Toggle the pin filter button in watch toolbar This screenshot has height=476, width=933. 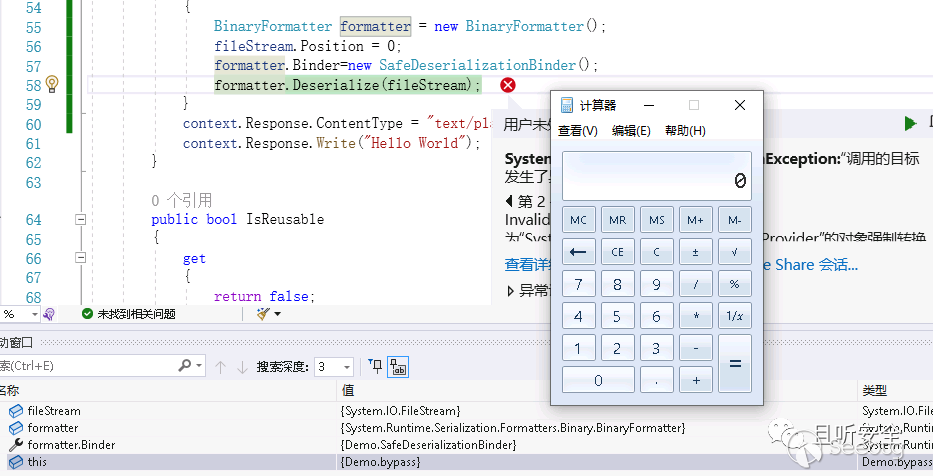pyautogui.click(x=375, y=367)
